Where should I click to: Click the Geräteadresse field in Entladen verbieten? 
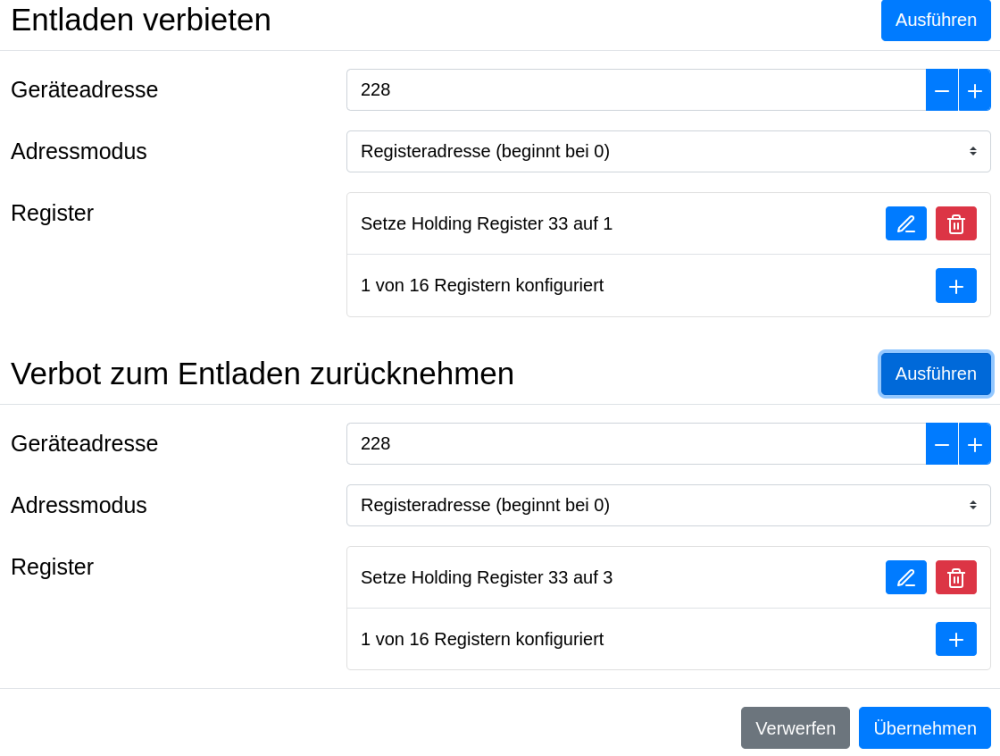(635, 90)
